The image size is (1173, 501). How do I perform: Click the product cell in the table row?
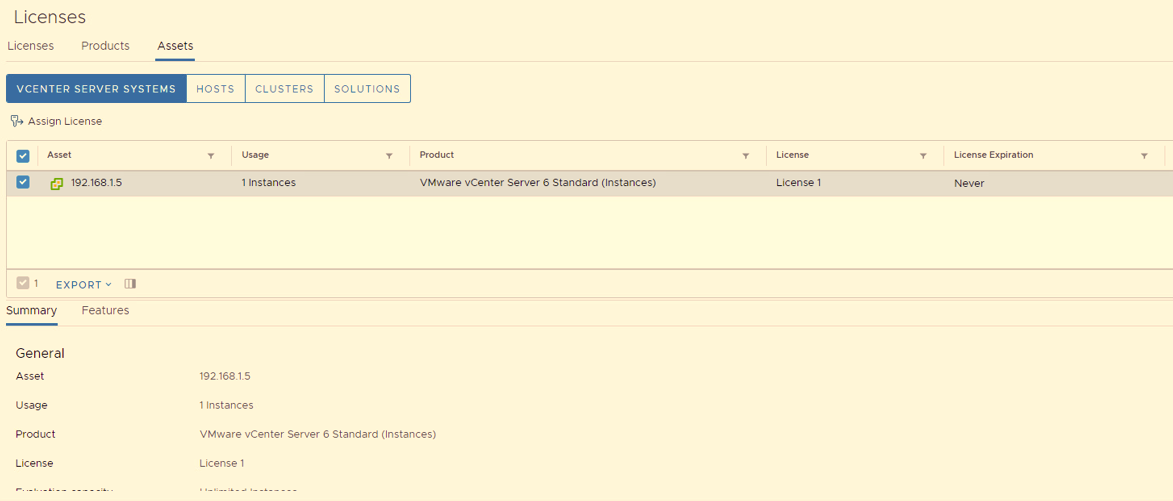coord(538,182)
